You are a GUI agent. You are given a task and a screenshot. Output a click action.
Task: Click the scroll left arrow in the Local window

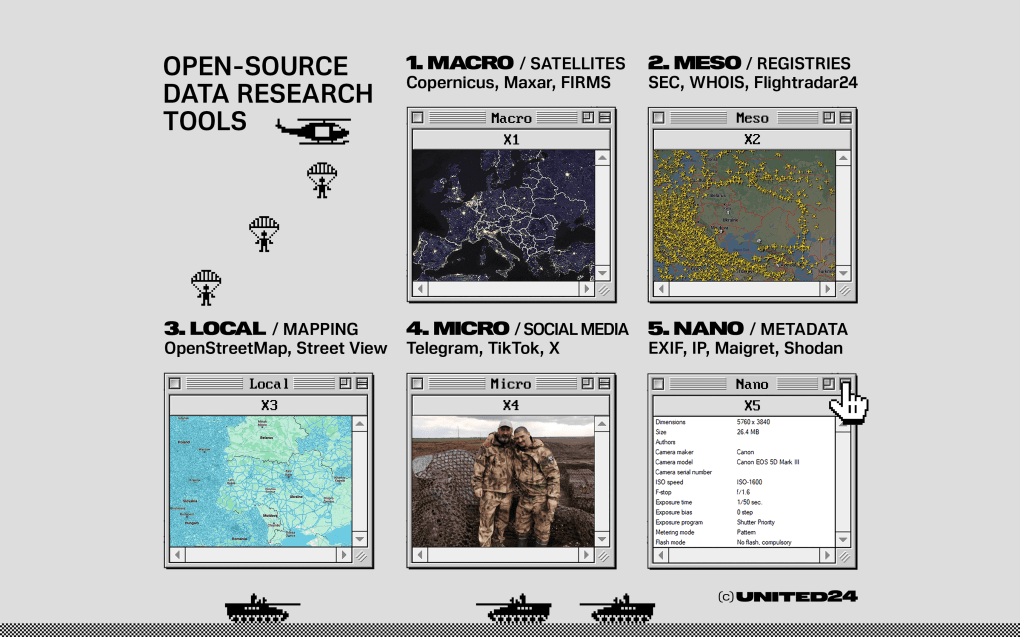coord(178,555)
